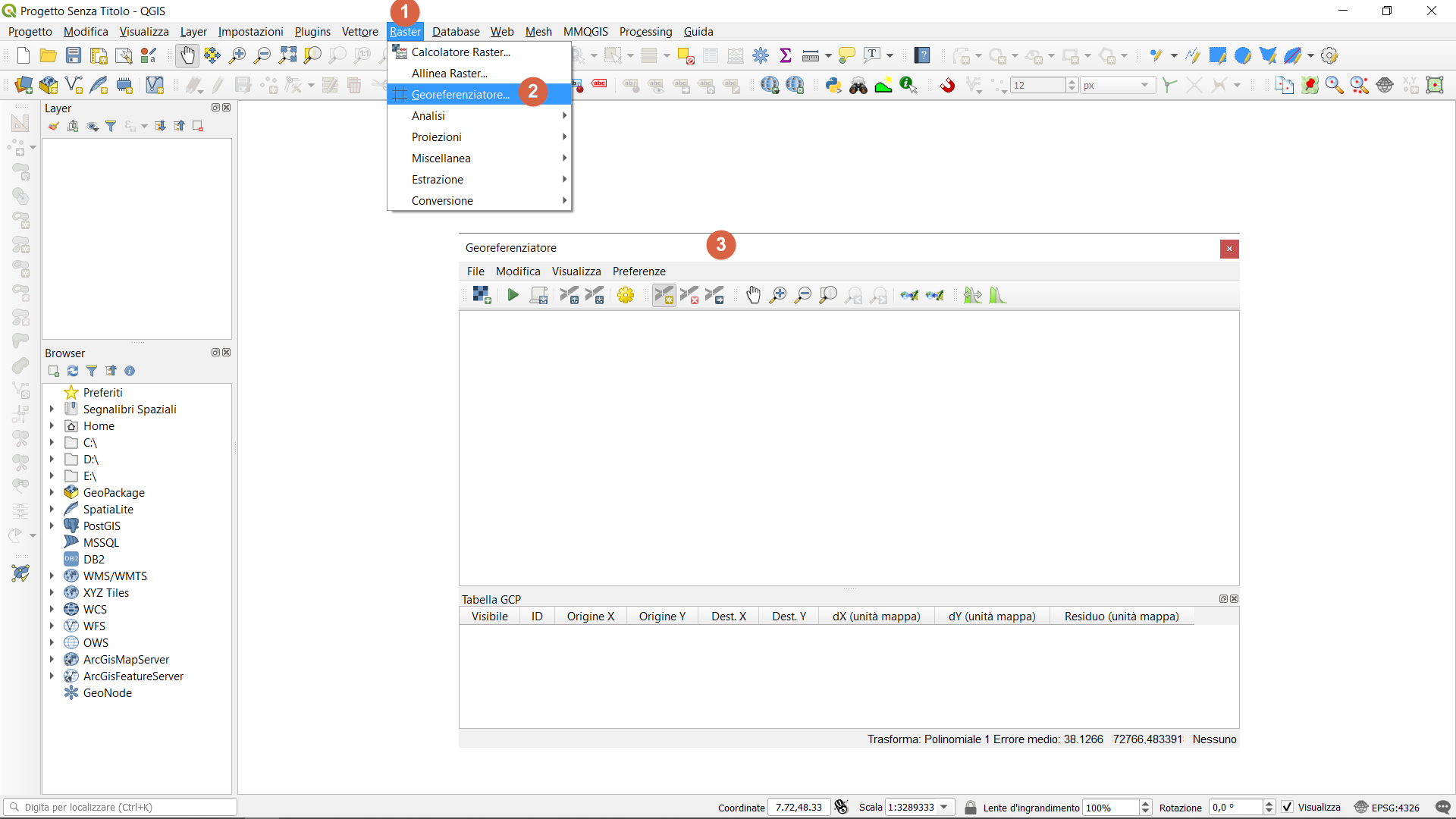Toggle the scale lock icon

click(x=970, y=807)
